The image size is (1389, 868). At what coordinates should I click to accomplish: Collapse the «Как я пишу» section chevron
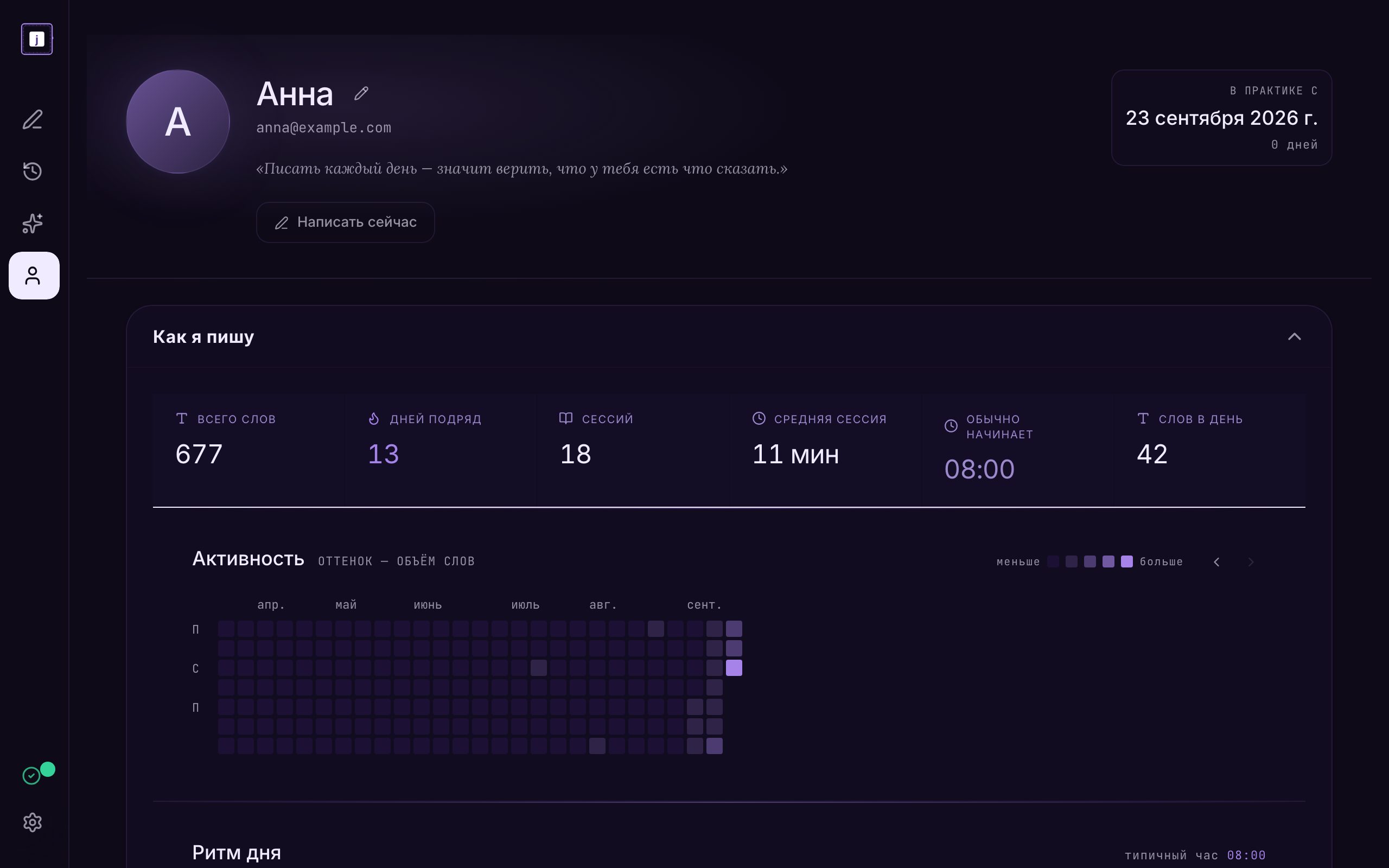tap(1294, 336)
